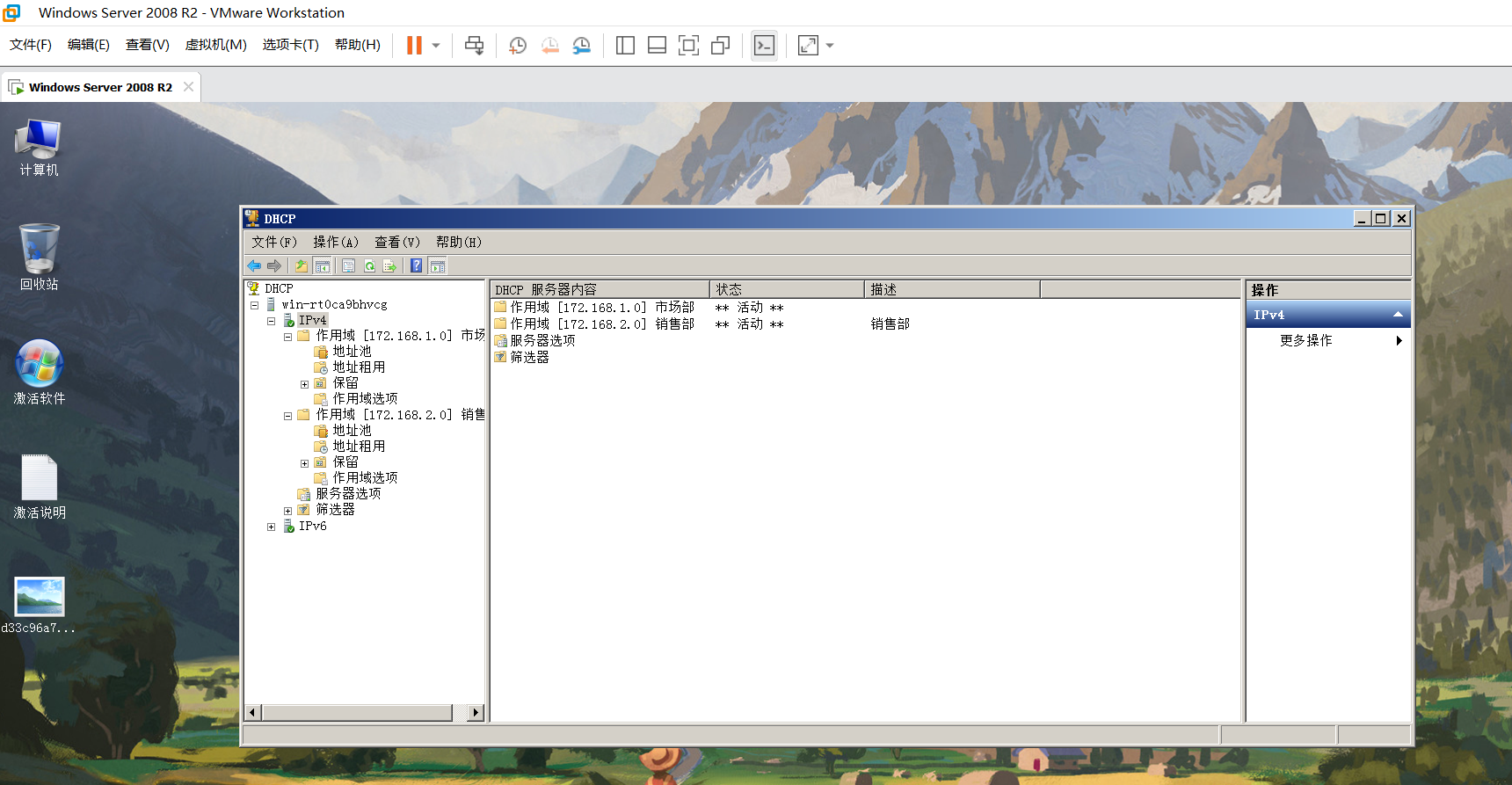Close the Windows Server 2008 R2 tab

coord(188,86)
